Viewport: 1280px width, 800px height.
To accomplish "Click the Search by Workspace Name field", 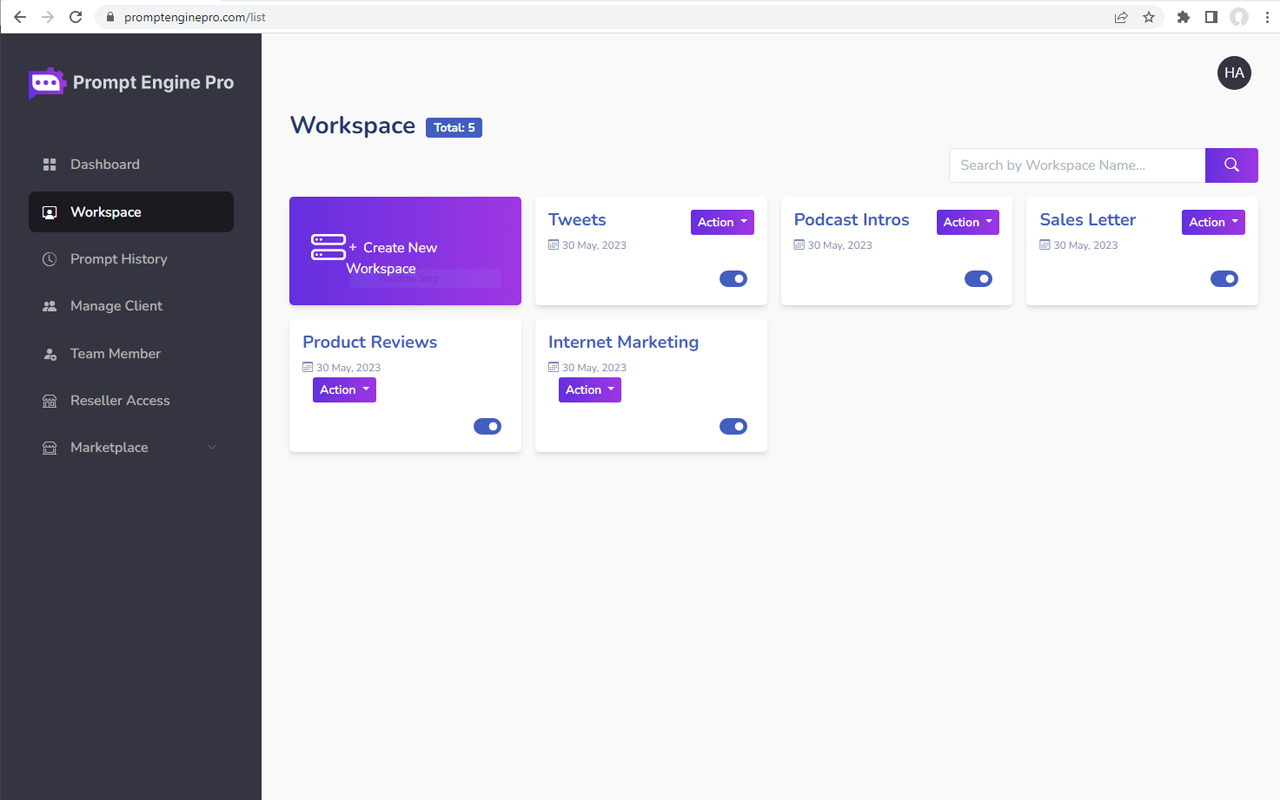I will point(1076,165).
